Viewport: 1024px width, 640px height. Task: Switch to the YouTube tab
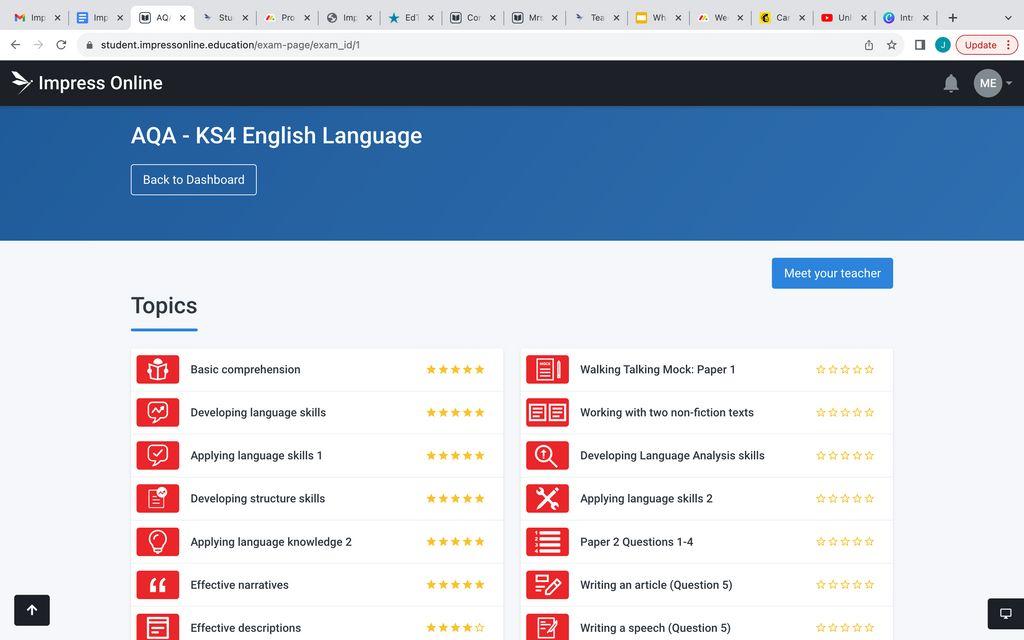point(844,18)
